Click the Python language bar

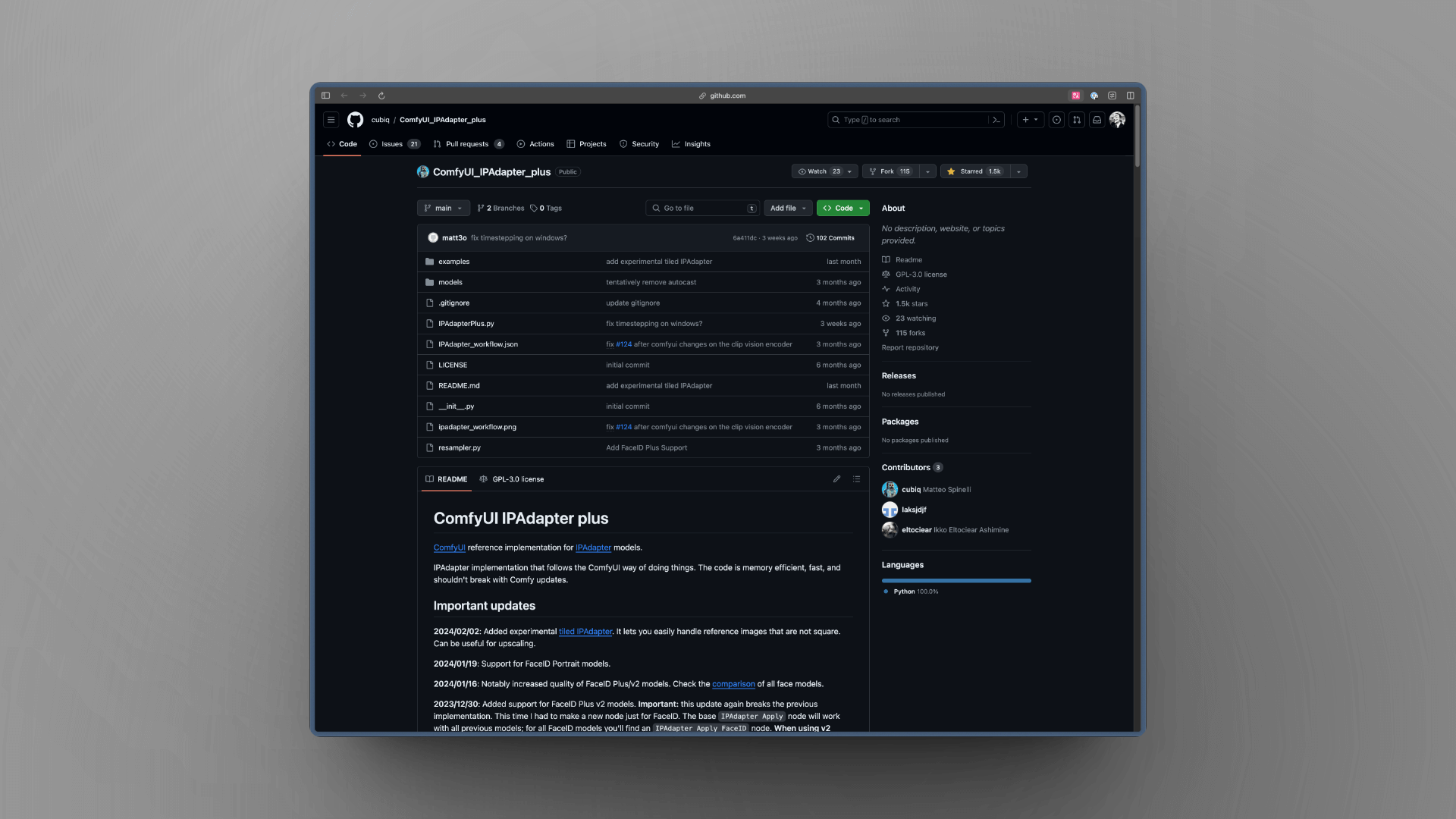[x=956, y=581]
